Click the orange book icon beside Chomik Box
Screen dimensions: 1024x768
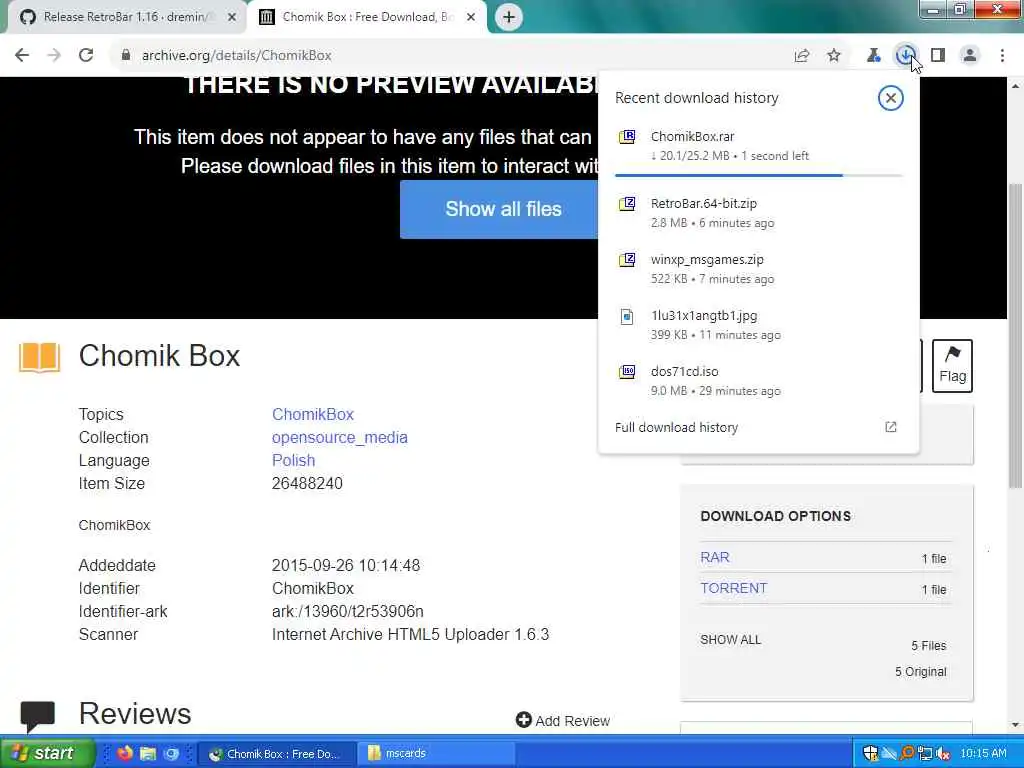[39, 357]
